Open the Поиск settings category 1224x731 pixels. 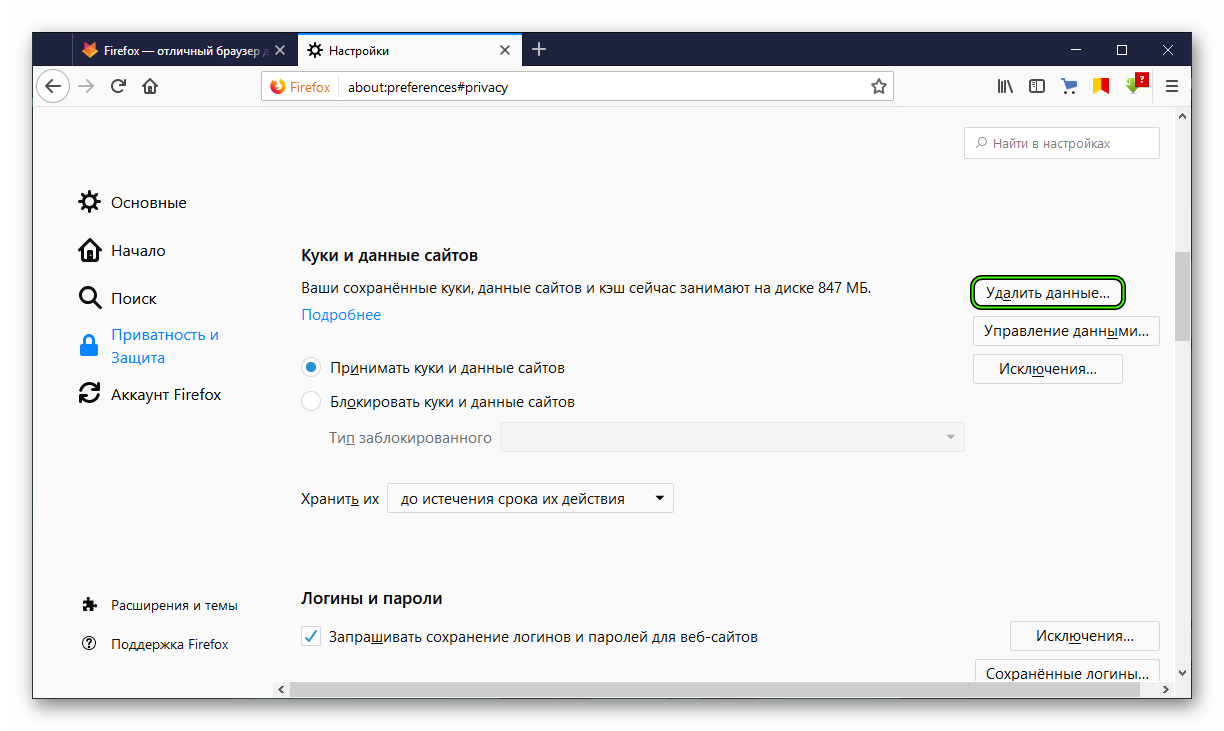pos(134,298)
